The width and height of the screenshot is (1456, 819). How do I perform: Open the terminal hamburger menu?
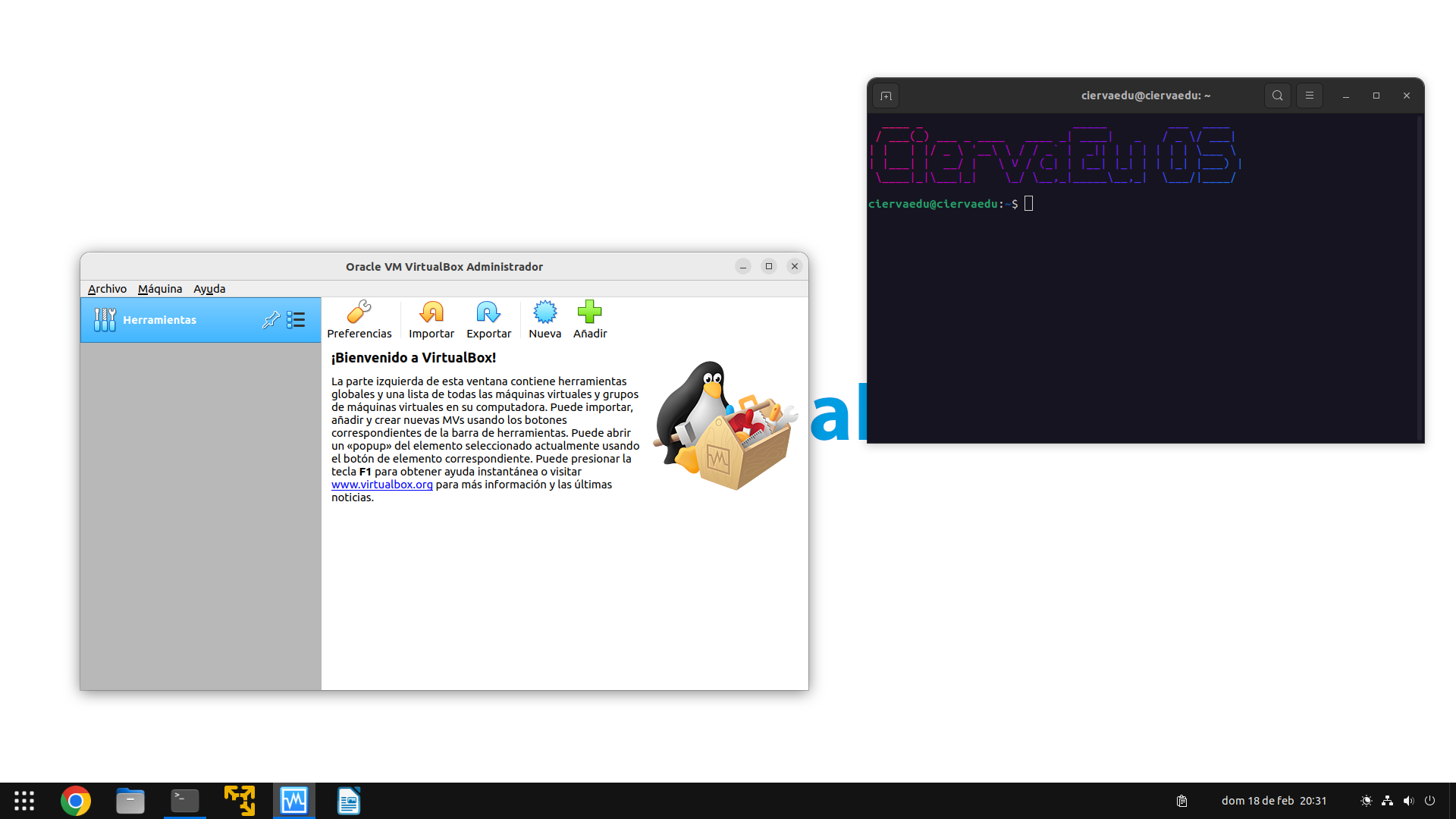point(1310,96)
